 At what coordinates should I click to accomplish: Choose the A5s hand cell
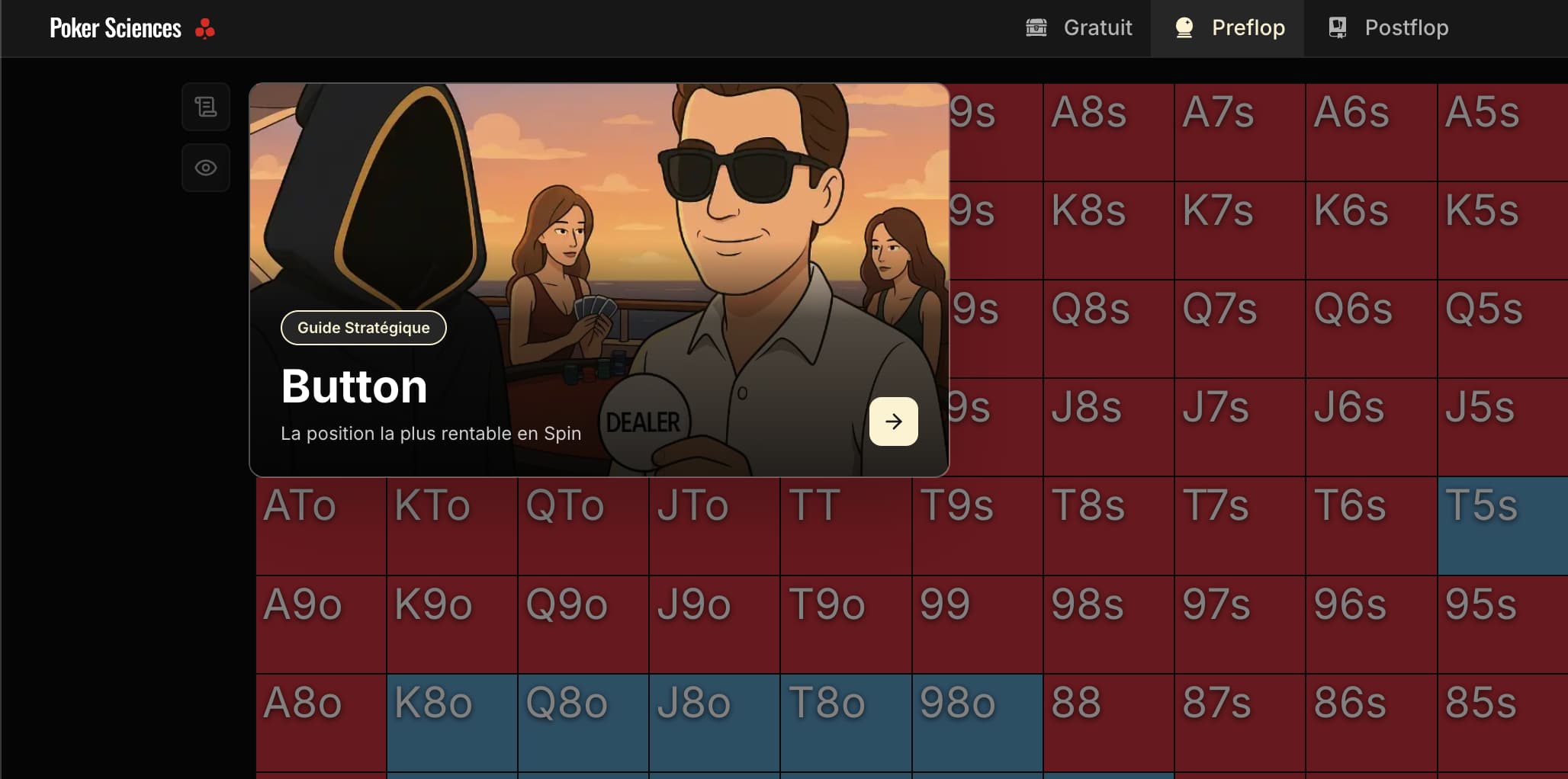click(1502, 132)
